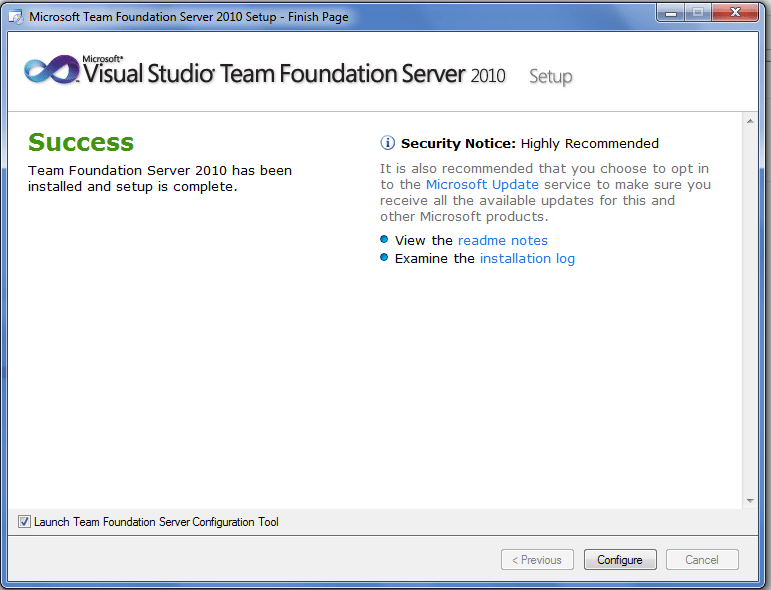Open the Microsoft Update link
Screen dimensions: 771x590
(x=482, y=184)
